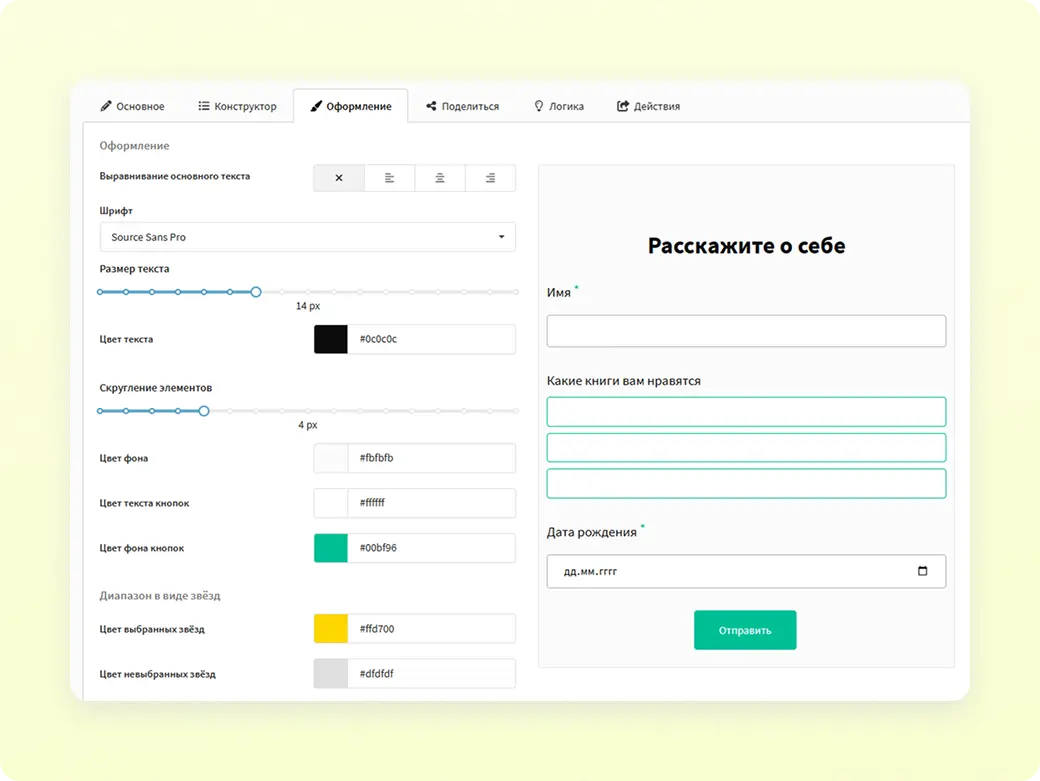Go to the Поделиться tab
Screen dimensions: 1040x781
[462, 106]
